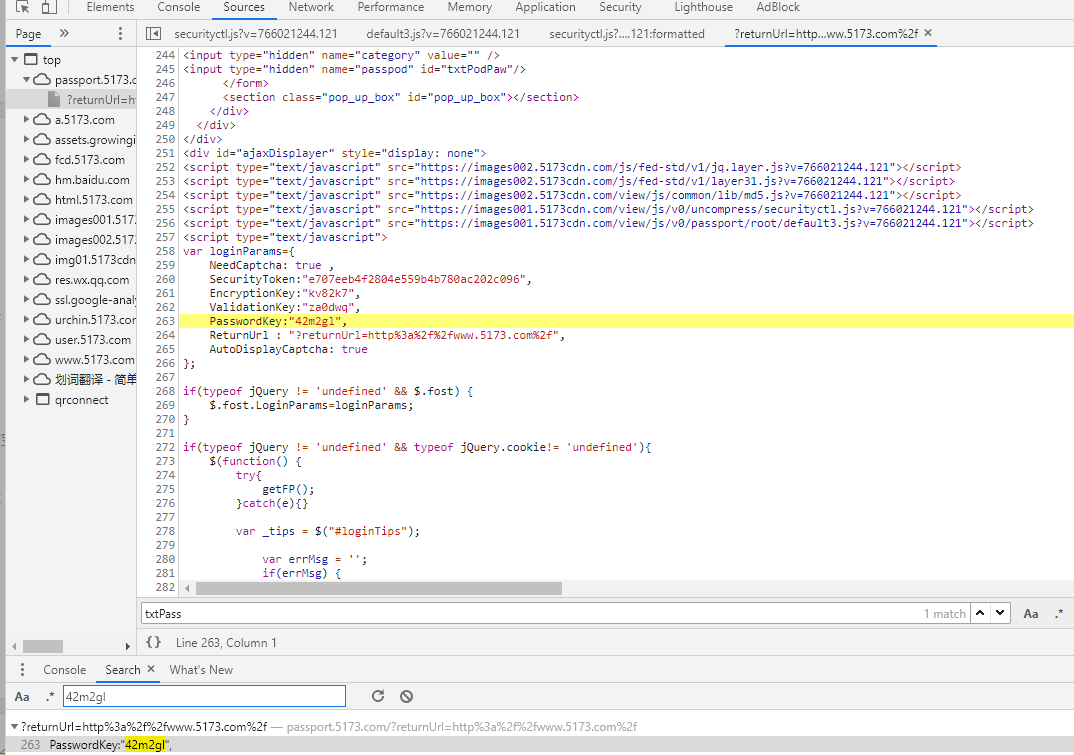Select the urchin.5173 domain item

pos(95,319)
